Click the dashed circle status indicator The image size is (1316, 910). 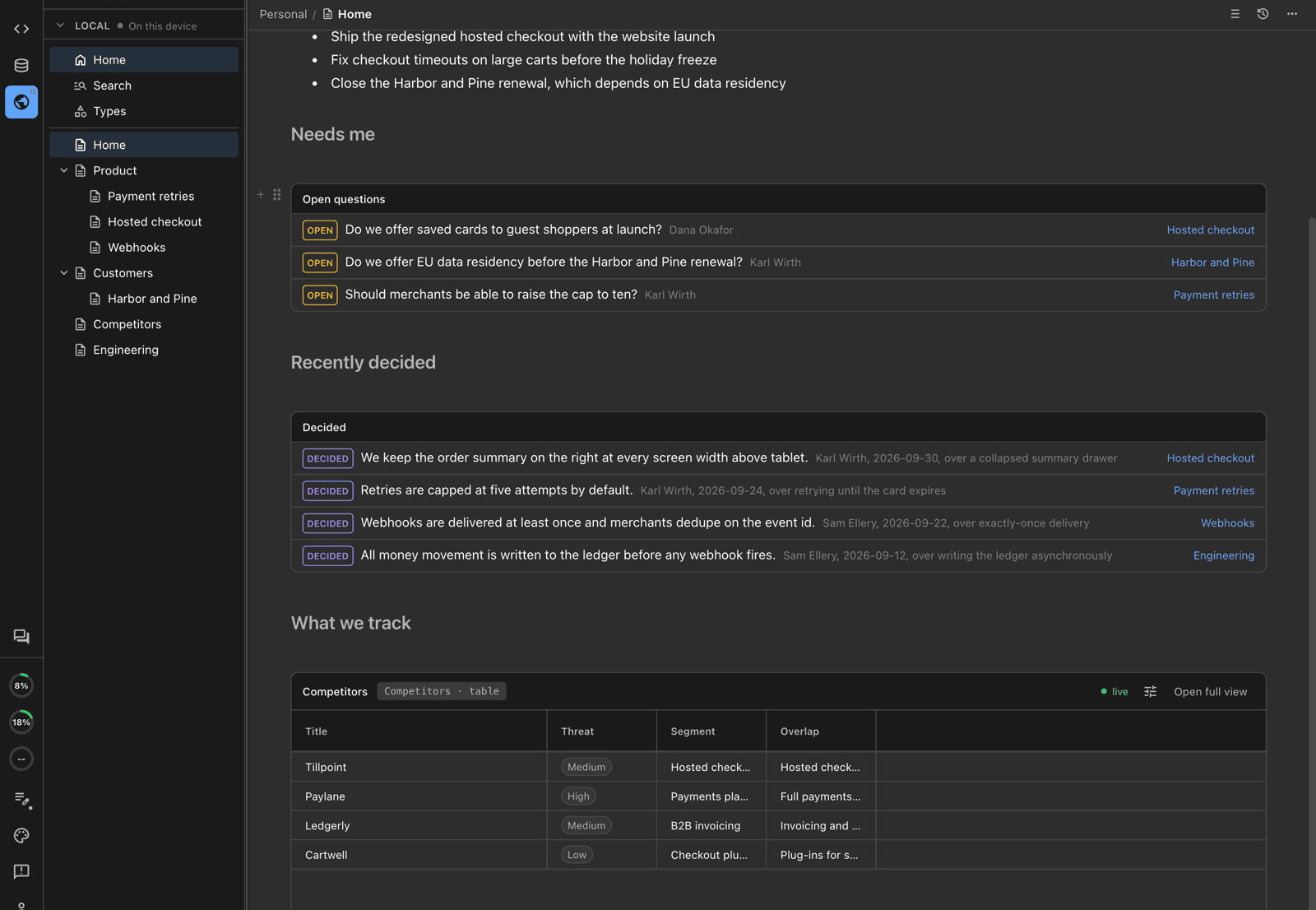pos(21,759)
